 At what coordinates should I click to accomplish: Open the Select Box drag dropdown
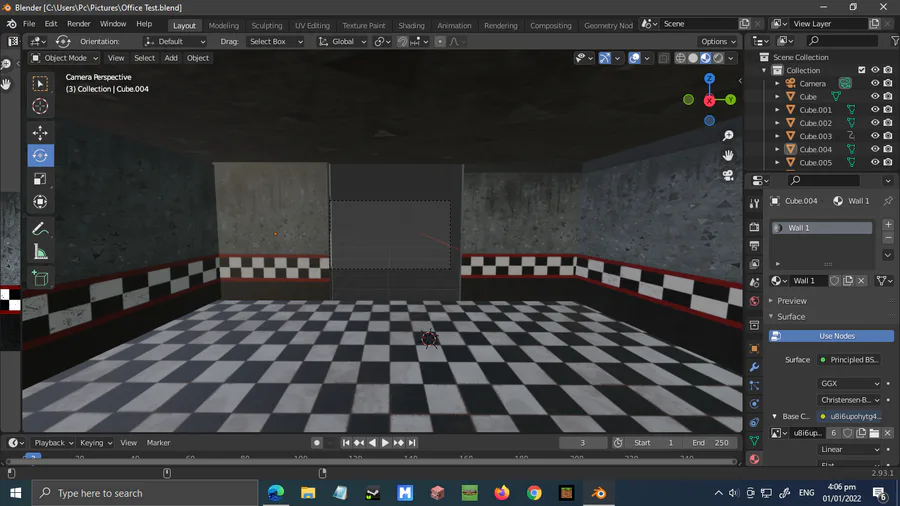click(276, 41)
